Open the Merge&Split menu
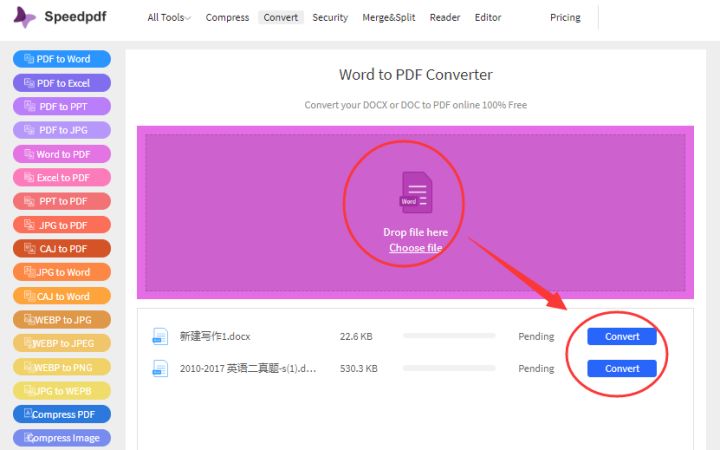Viewport: 720px width, 450px height. (388, 17)
